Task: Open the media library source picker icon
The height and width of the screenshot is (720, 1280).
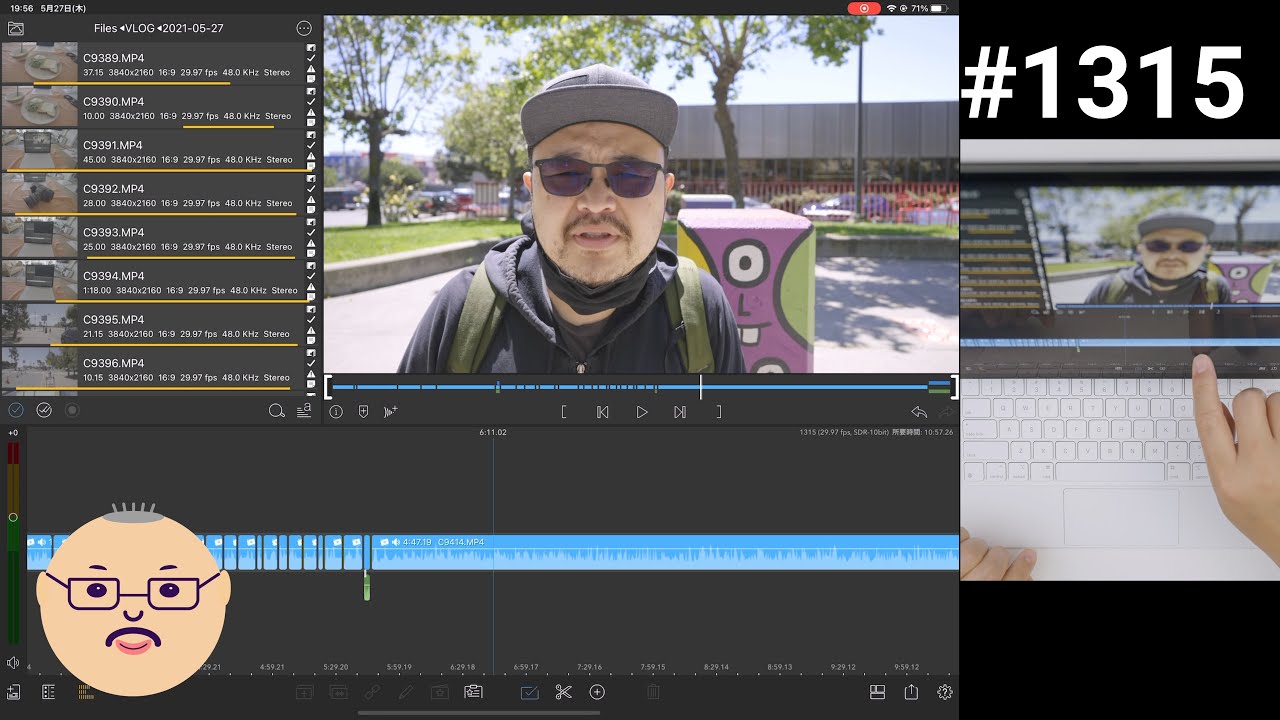Action: 15,28
